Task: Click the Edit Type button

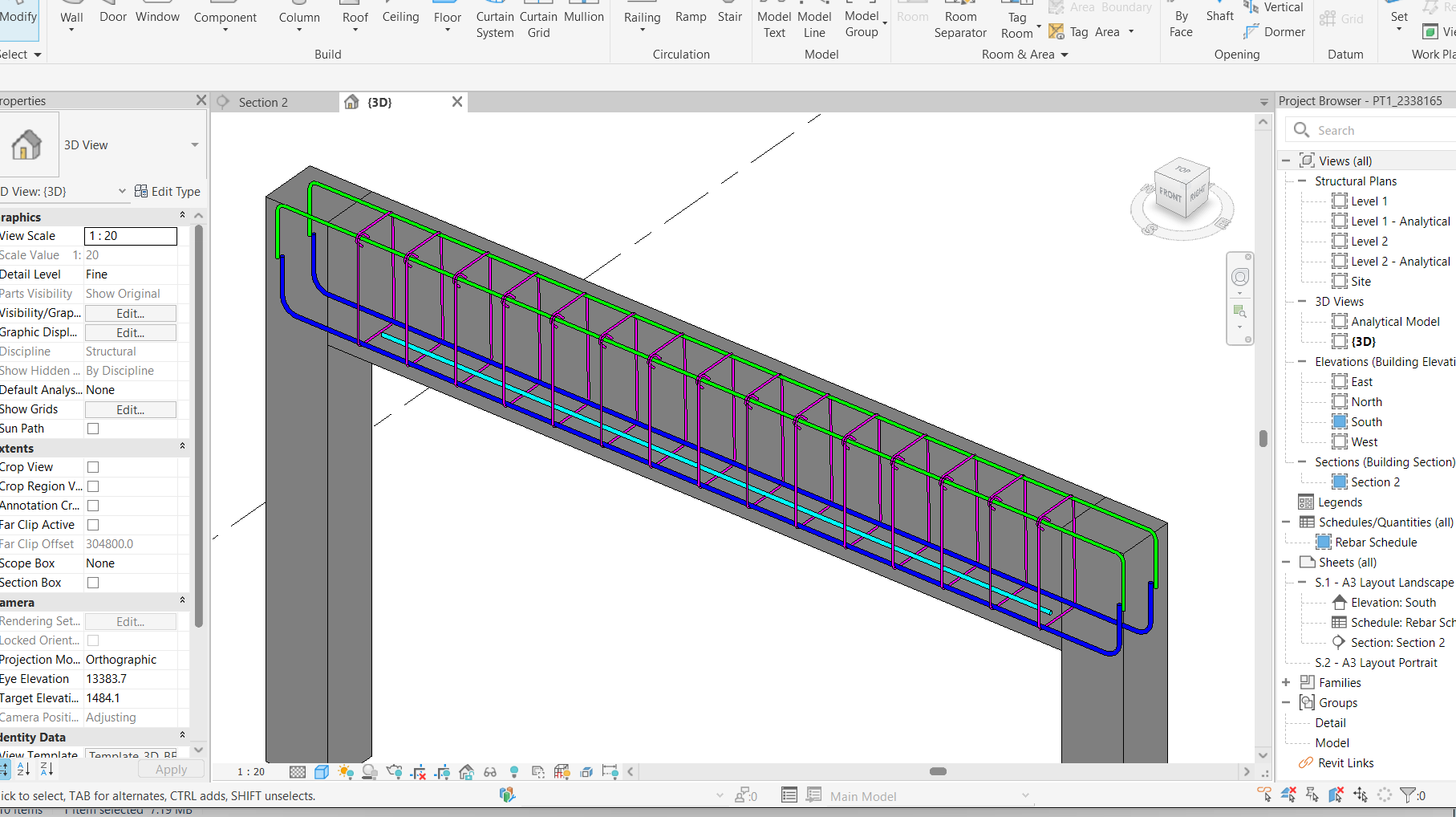Action: click(168, 192)
